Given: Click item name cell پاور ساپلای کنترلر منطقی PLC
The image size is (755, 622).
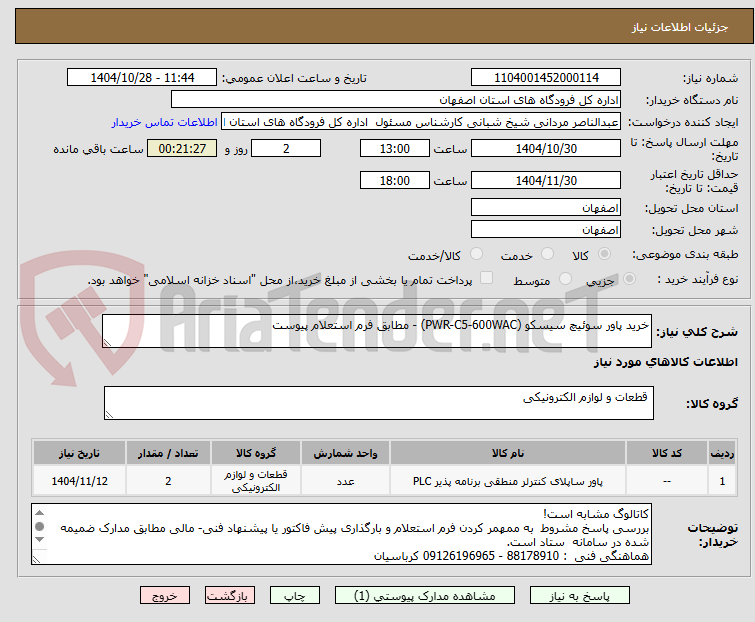Looking at the screenshot, I should click(x=508, y=481).
